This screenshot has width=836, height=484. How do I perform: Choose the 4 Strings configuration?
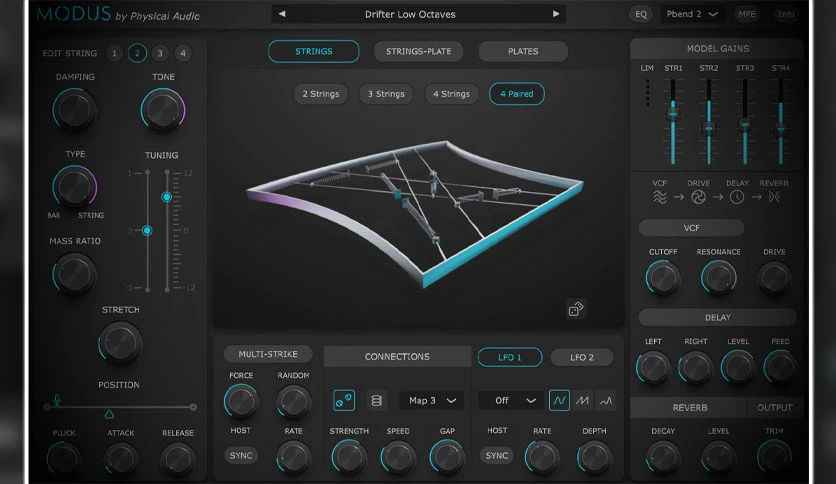pos(452,94)
